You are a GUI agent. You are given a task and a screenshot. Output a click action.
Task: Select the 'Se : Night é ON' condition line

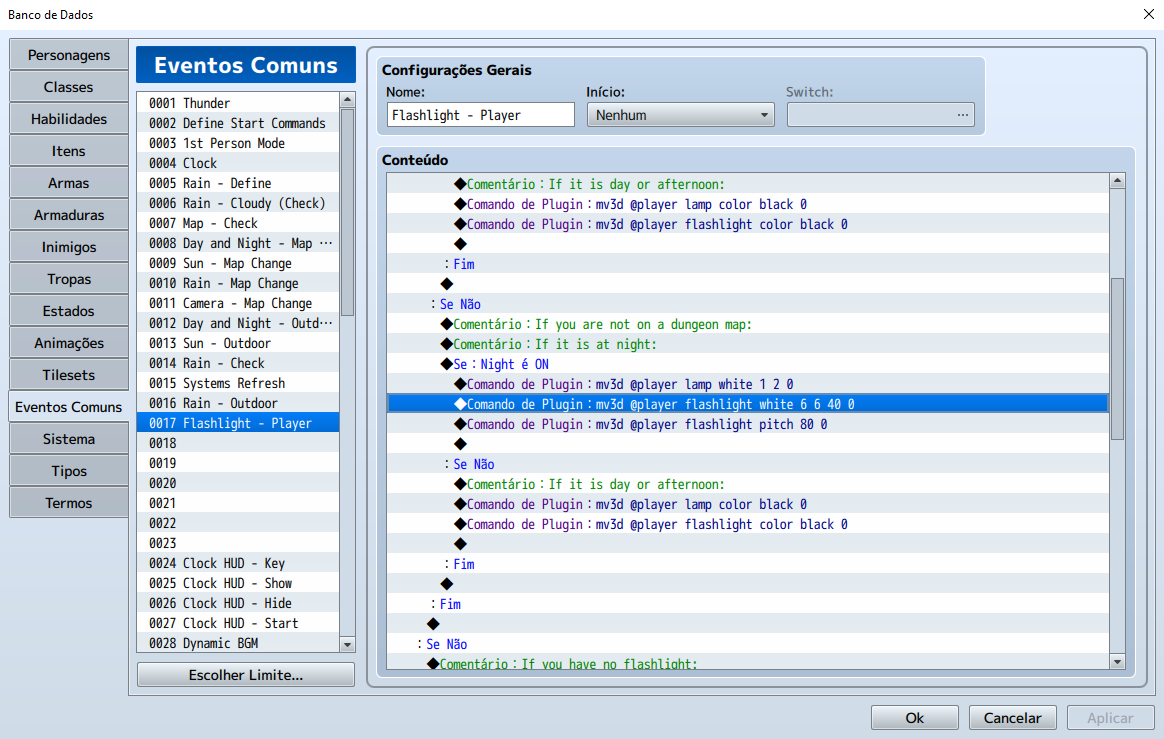[x=748, y=363]
